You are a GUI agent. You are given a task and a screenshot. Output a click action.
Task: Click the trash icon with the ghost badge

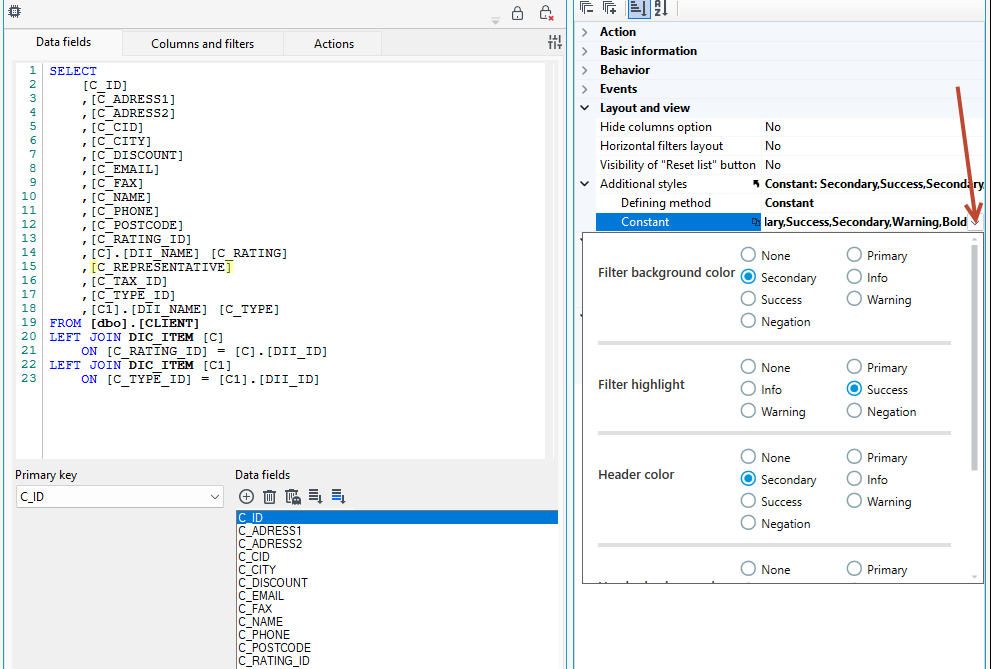(293, 497)
